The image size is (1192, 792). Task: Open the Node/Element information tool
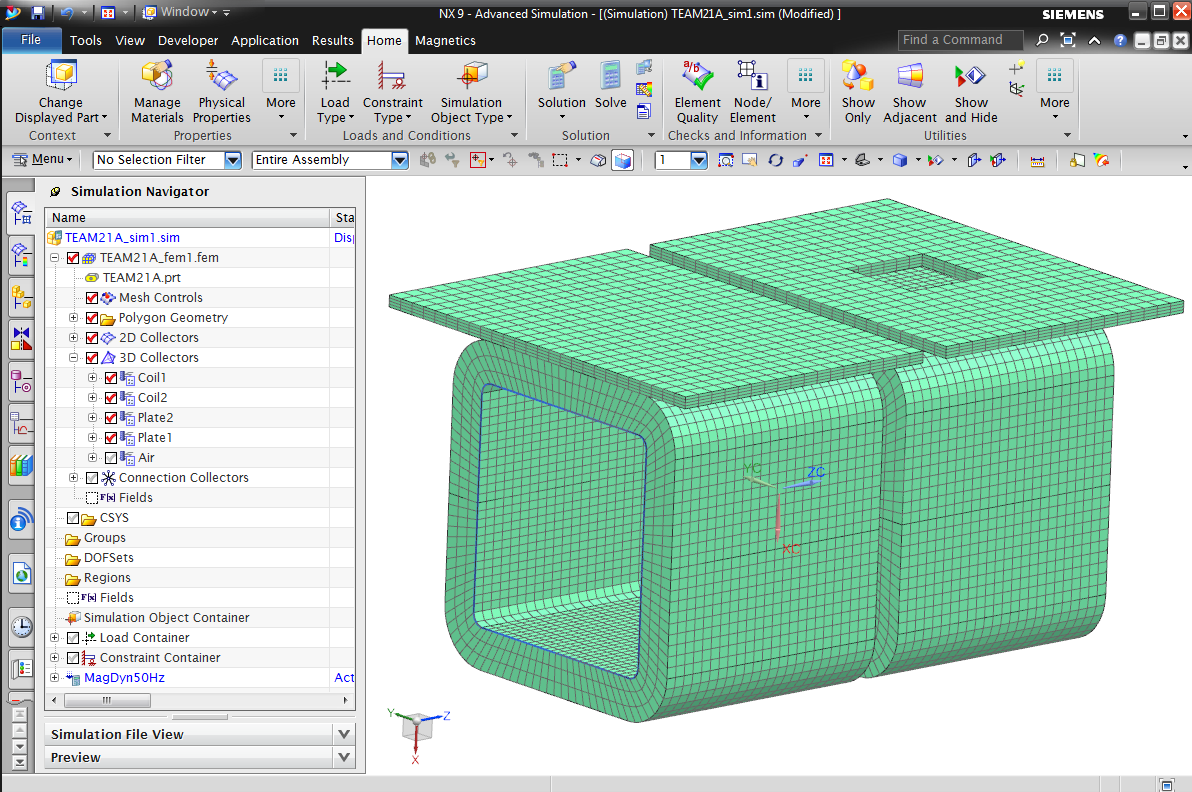pyautogui.click(x=752, y=77)
